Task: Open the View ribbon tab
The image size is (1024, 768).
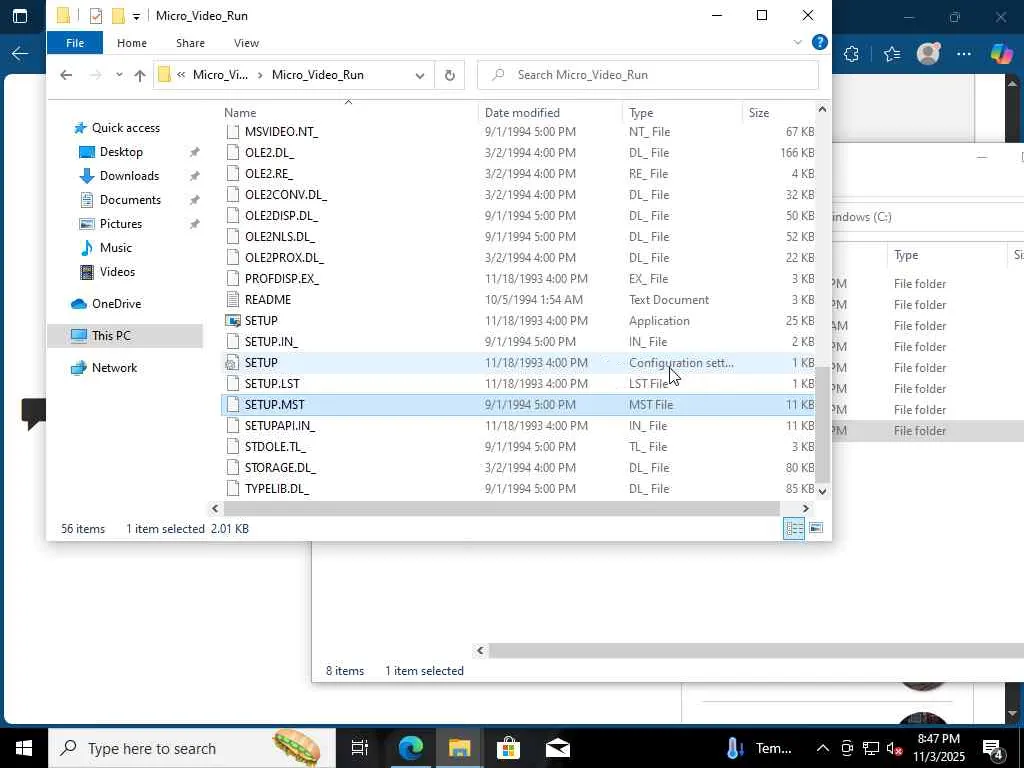Action: point(246,43)
